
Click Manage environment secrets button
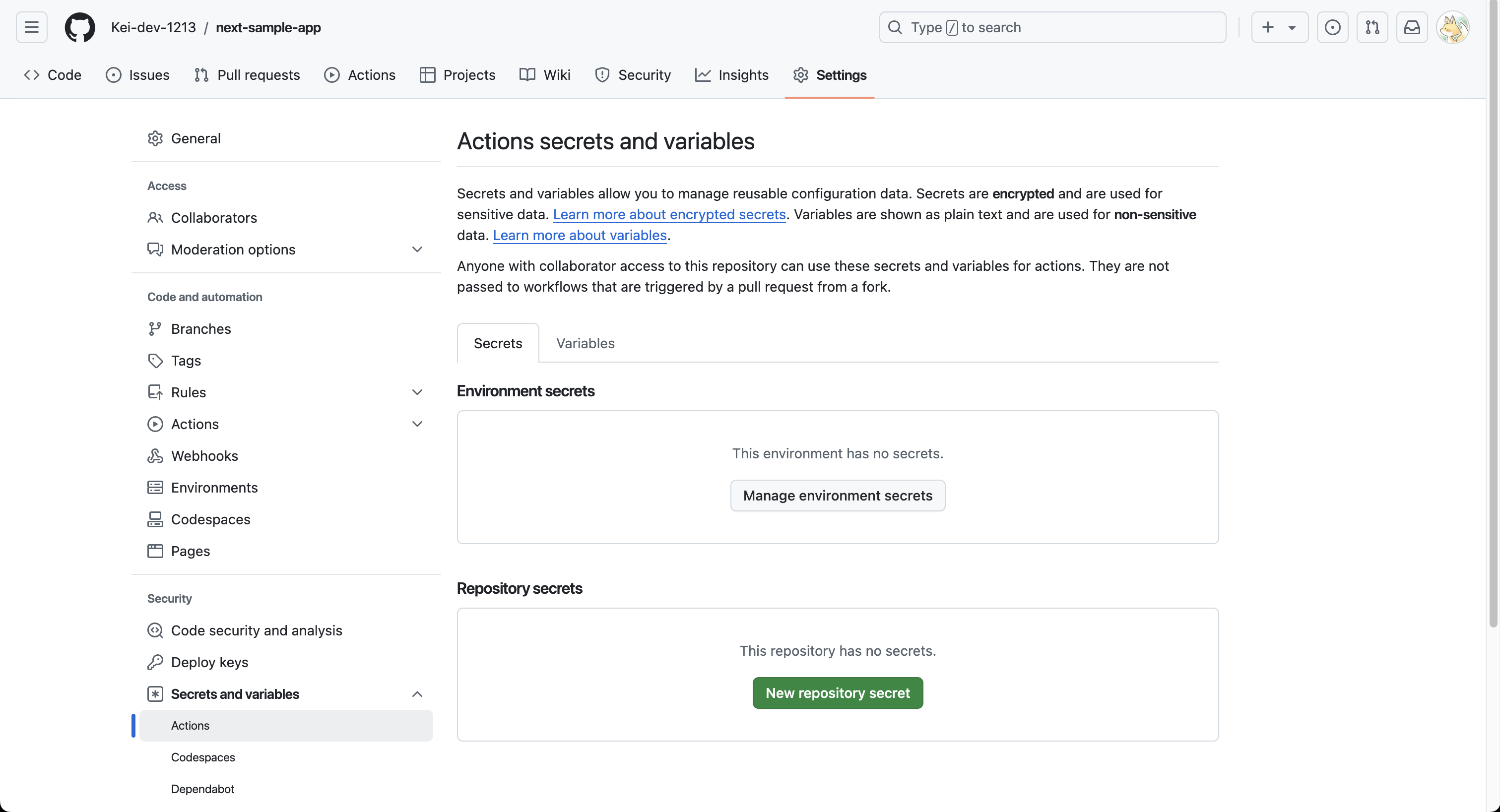(x=838, y=496)
